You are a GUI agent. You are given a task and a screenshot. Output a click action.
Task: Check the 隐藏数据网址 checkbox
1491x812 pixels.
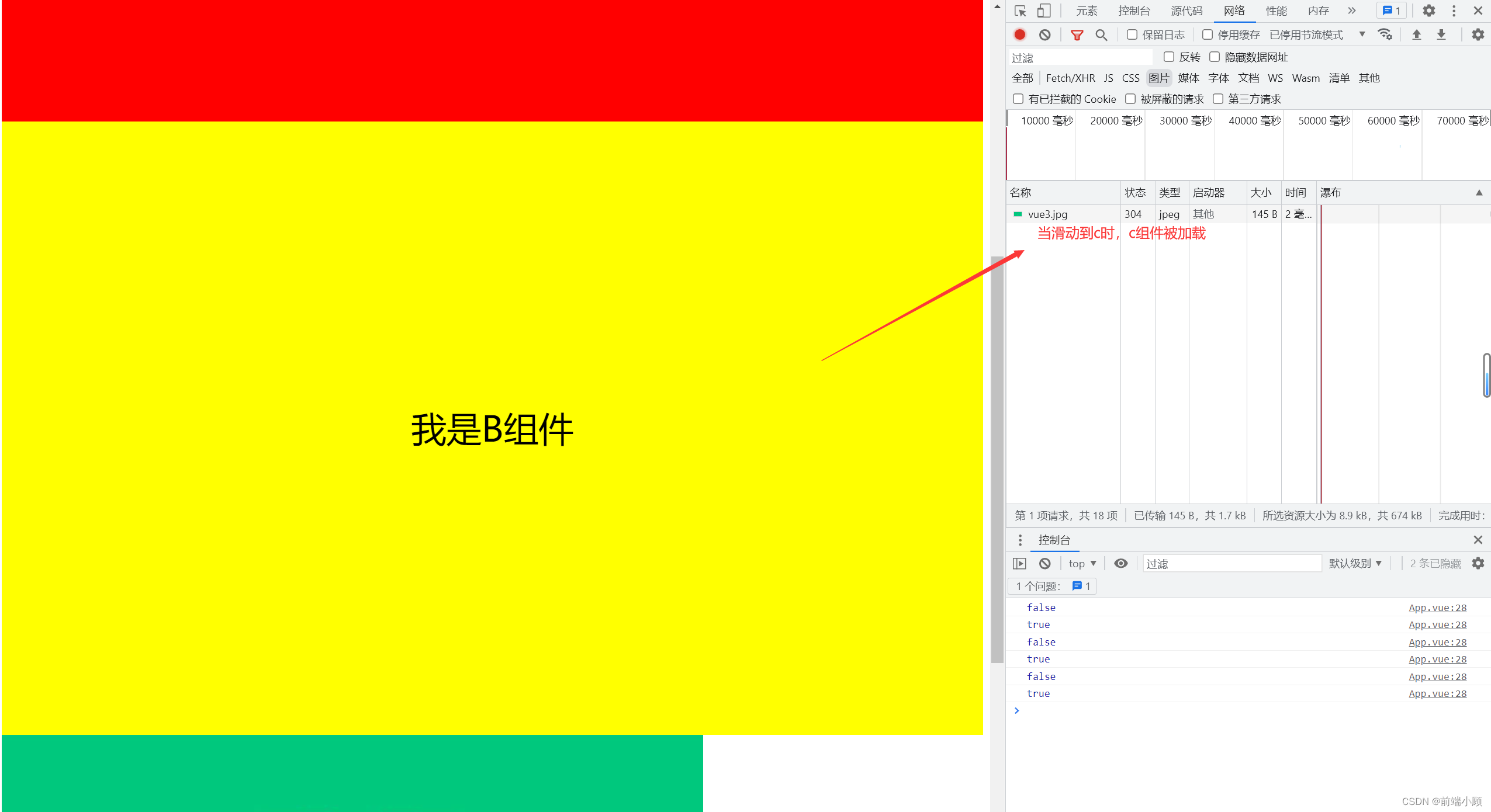[x=1215, y=57]
